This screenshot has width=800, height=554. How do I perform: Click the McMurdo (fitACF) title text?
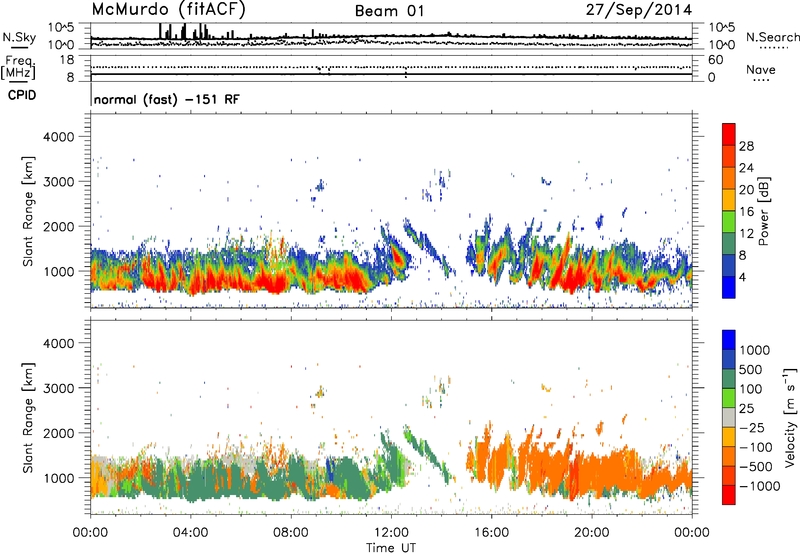pyautogui.click(x=168, y=9)
